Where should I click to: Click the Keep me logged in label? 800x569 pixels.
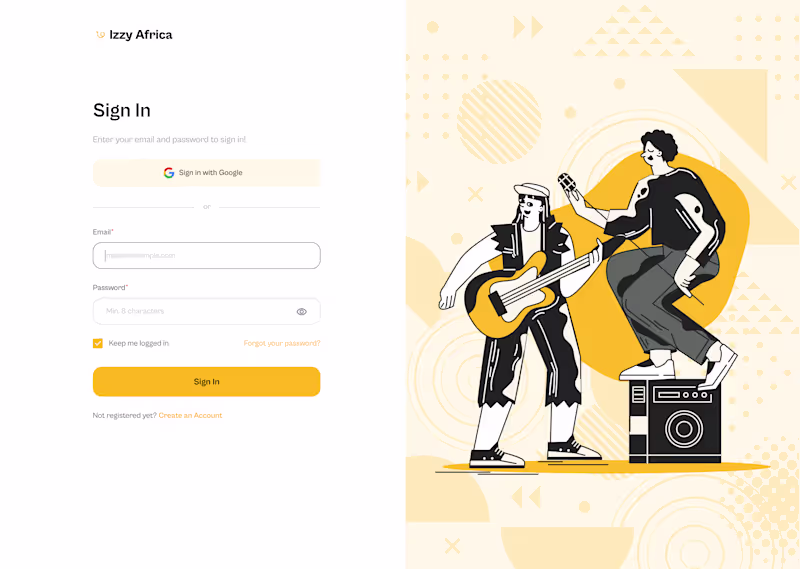(x=139, y=343)
